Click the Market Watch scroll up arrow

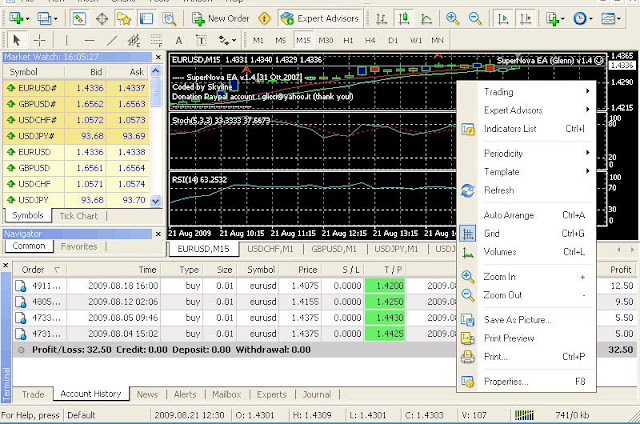point(156,71)
